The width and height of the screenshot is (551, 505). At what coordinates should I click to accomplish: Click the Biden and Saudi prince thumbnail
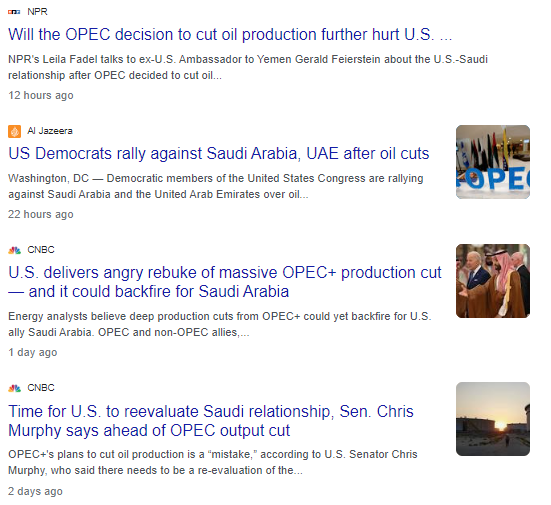493,281
